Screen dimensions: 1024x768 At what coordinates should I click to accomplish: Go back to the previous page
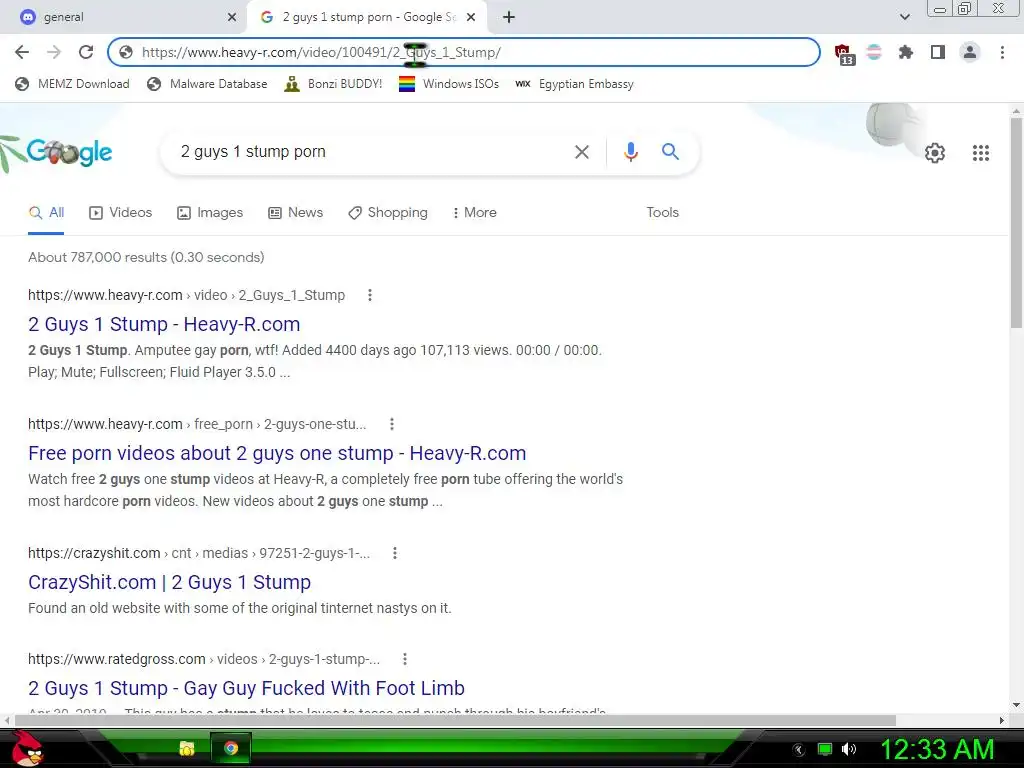tap(22, 52)
